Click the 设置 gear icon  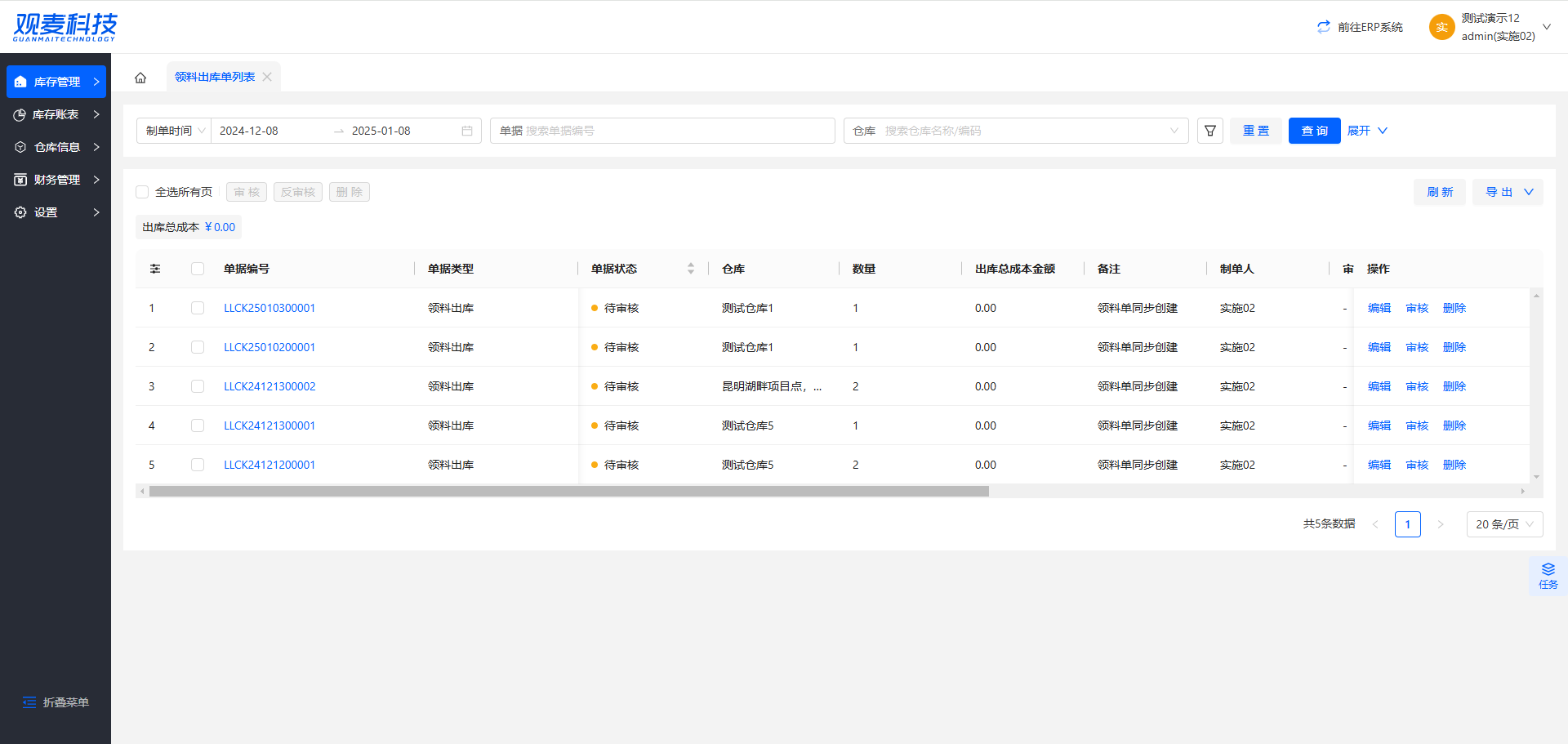pyautogui.click(x=20, y=212)
